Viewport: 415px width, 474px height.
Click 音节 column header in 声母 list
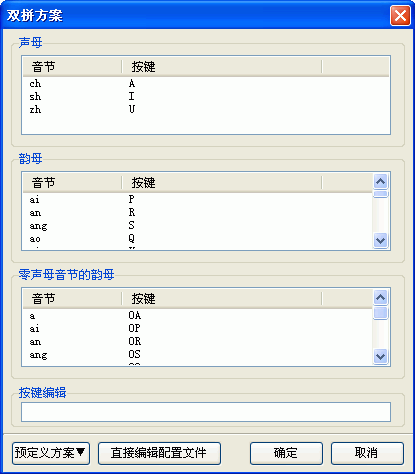coord(72,67)
